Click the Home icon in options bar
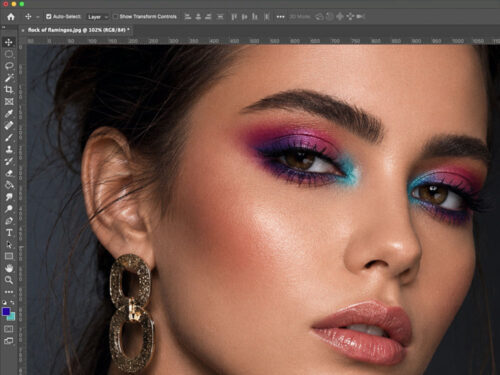Image resolution: width=500 pixels, height=375 pixels. tap(11, 17)
